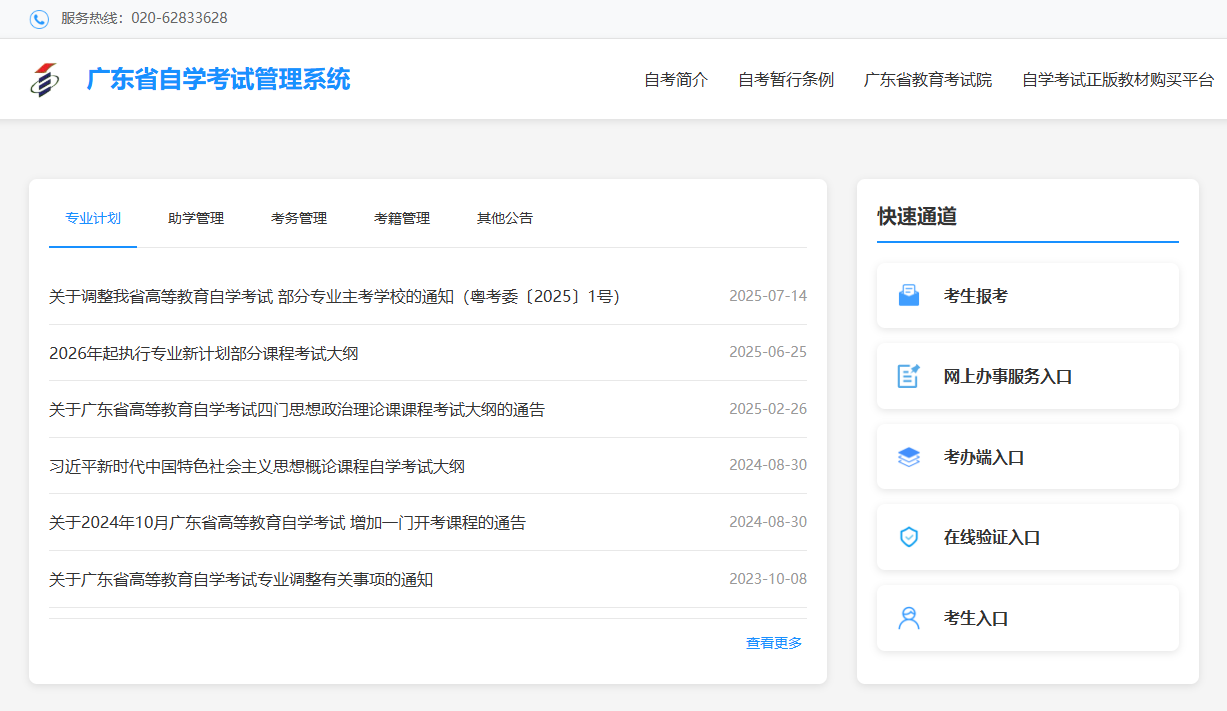Click the system logo icon in header
The height and width of the screenshot is (711, 1227).
[x=44, y=80]
